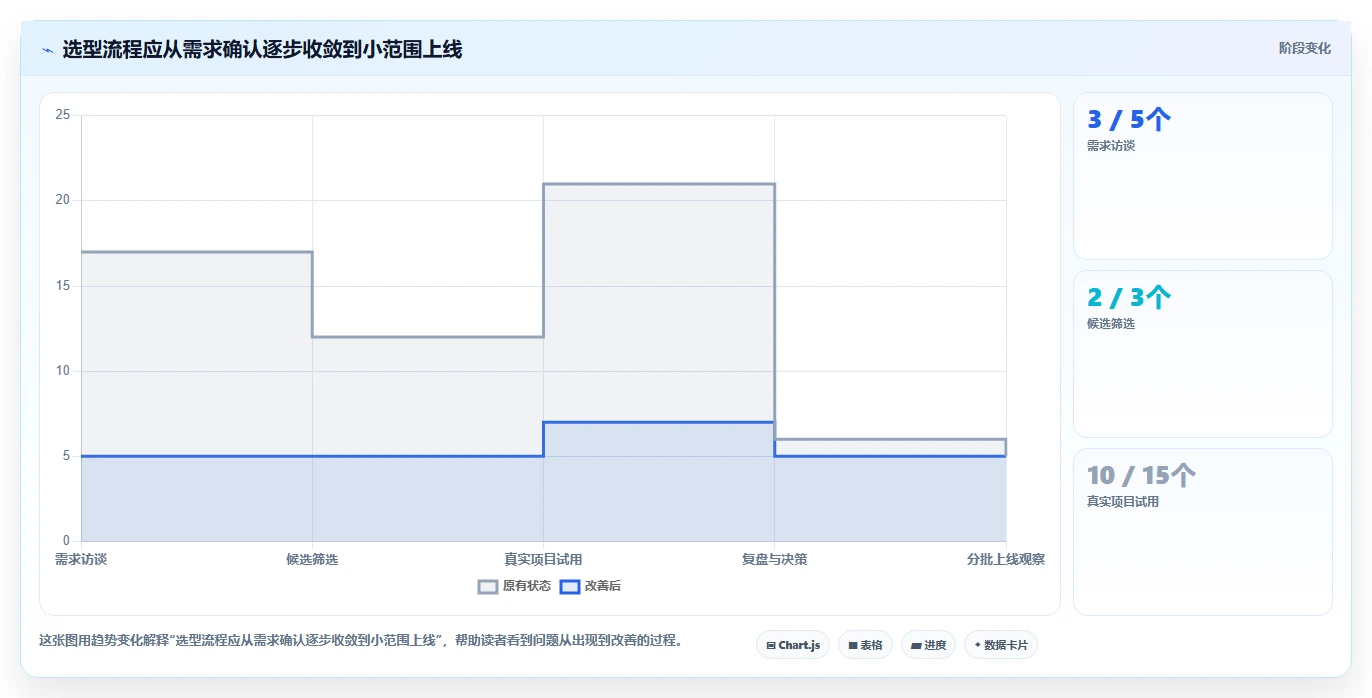Screen dimensions: 1372x698
Task: Click the Chart.js tag
Action: pyautogui.click(x=793, y=645)
